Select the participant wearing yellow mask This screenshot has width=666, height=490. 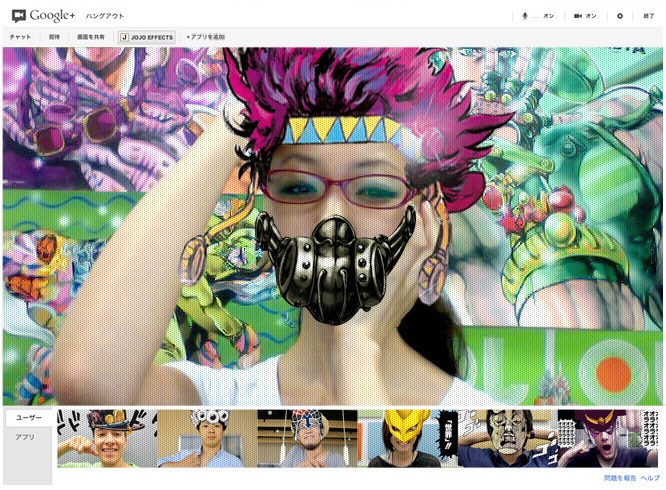pos(407,438)
